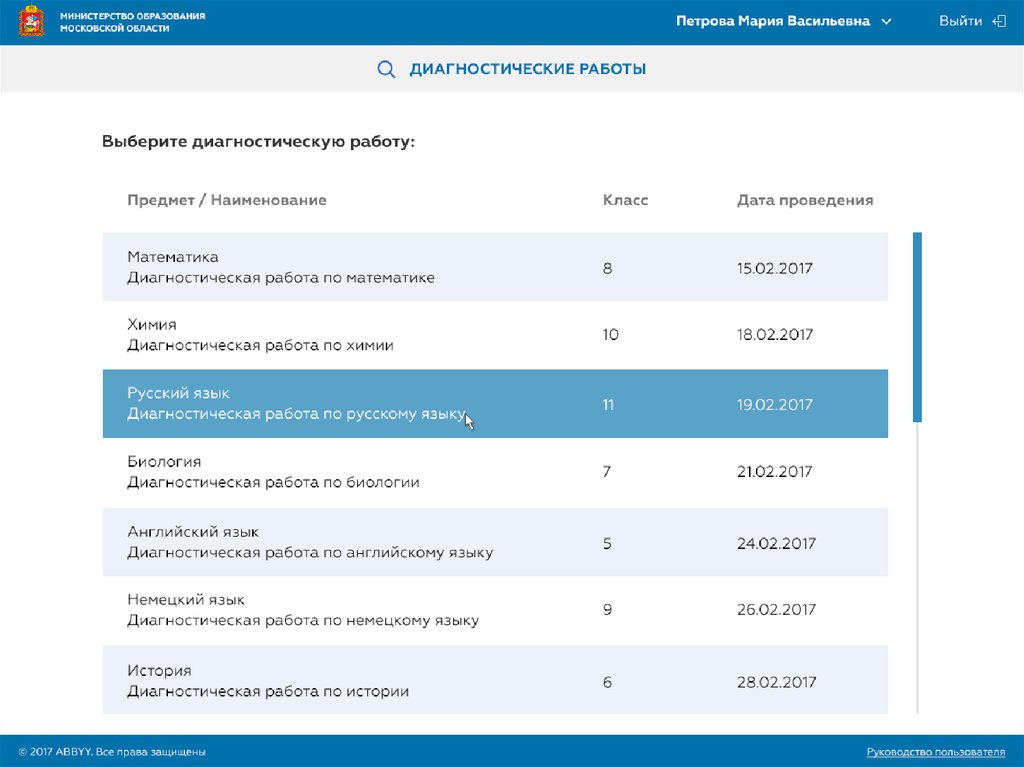The height and width of the screenshot is (767, 1024).
Task: Open Петрова Мария Васильевна user menu
Action: [772, 21]
